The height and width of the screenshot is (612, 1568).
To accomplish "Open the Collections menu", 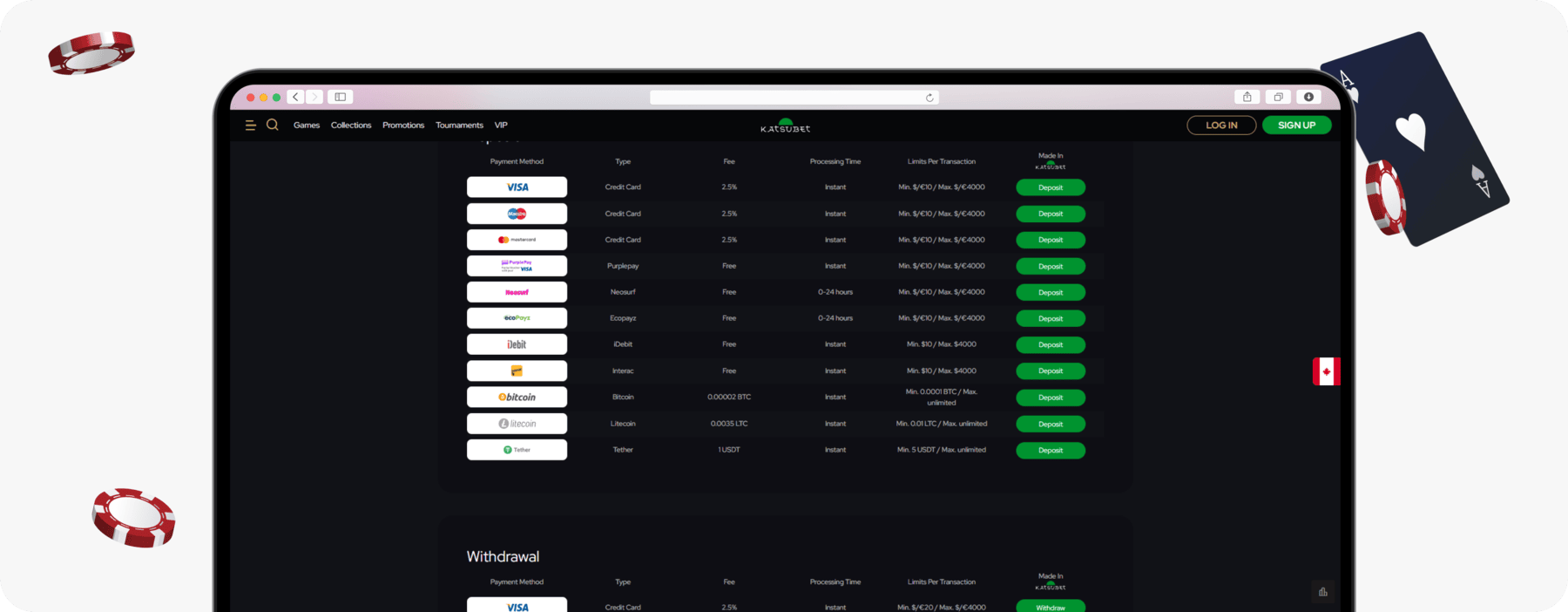I will pos(351,126).
